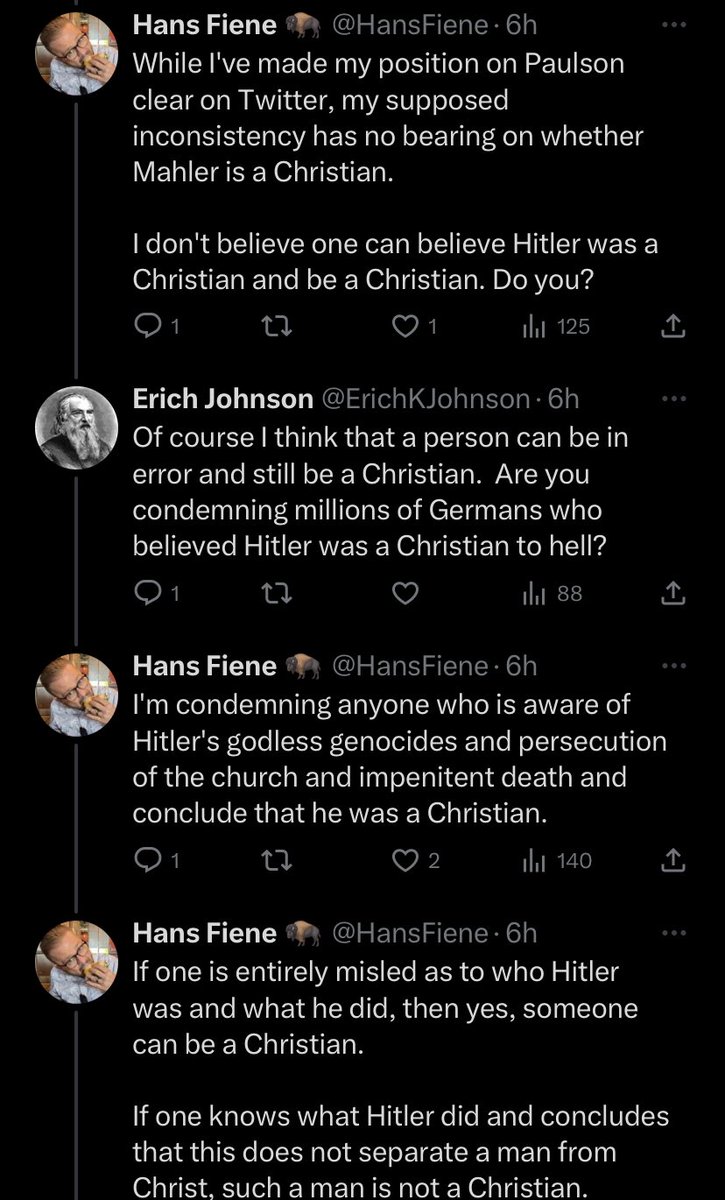View analytics showing 88 views
The width and height of the screenshot is (725, 1200).
pos(531,594)
